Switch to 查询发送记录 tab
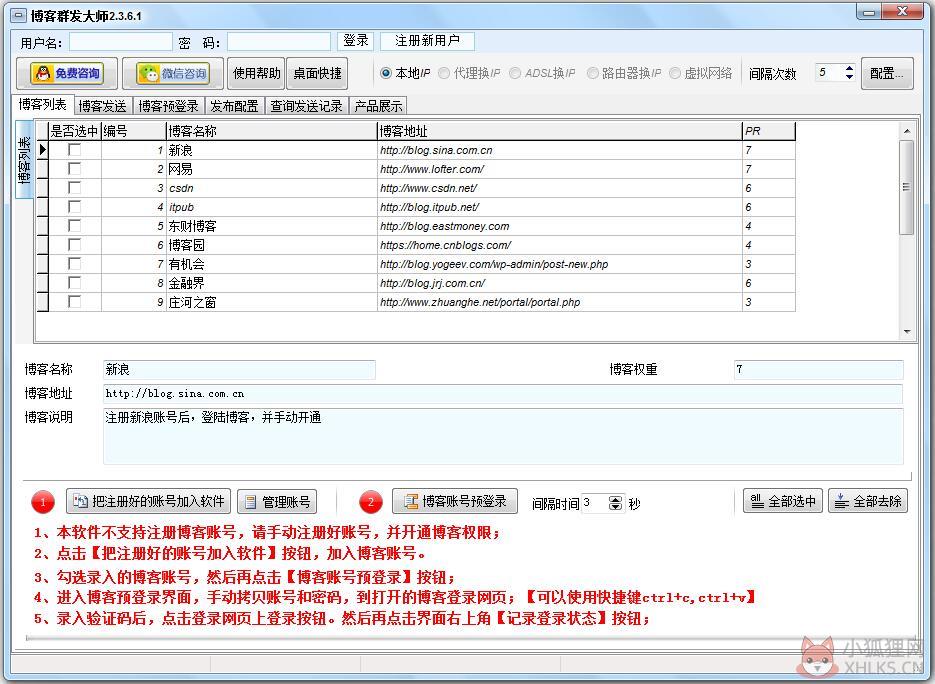This screenshot has height=684, width=935. (306, 106)
